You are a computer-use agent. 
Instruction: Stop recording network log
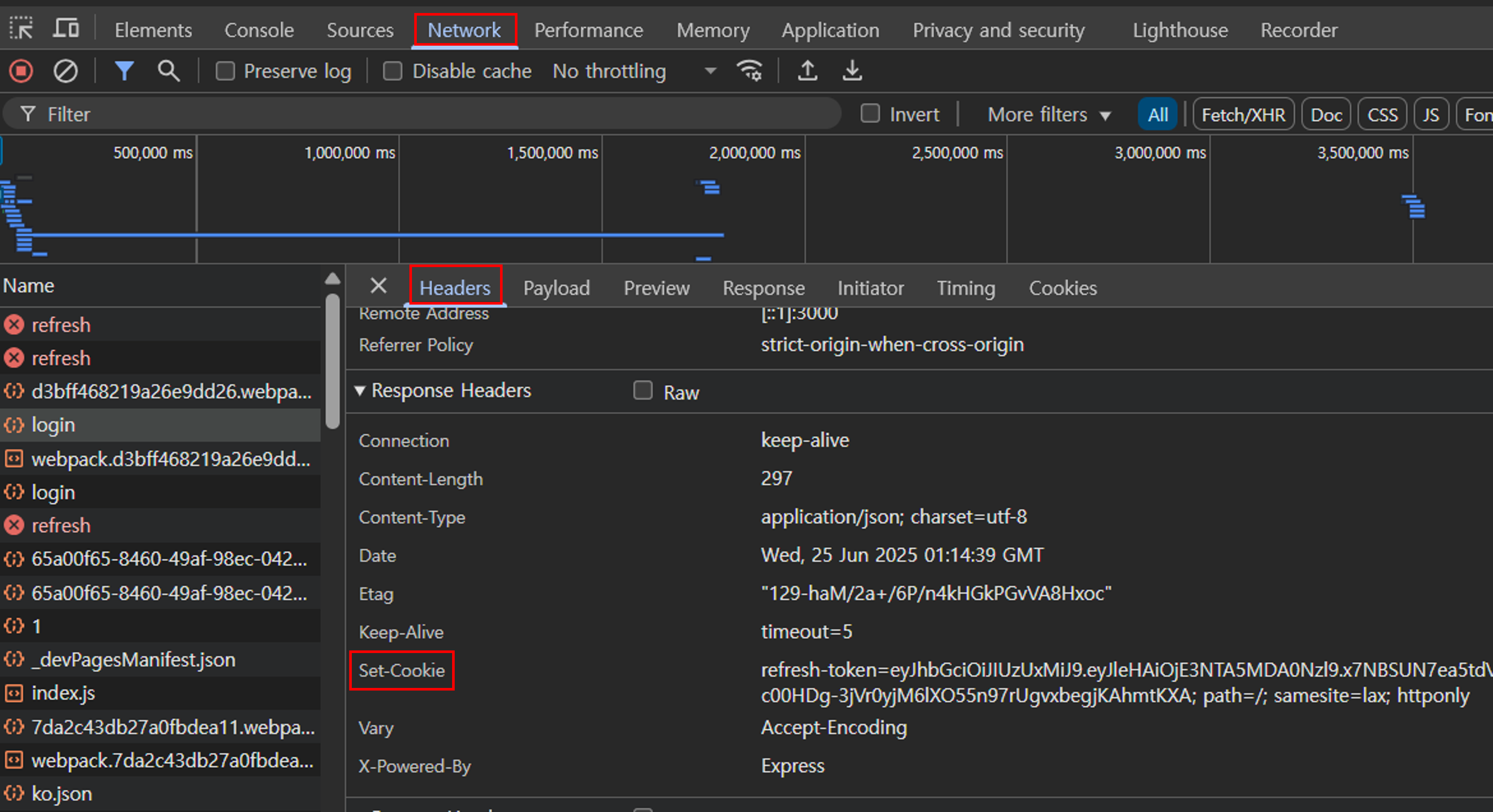point(21,71)
